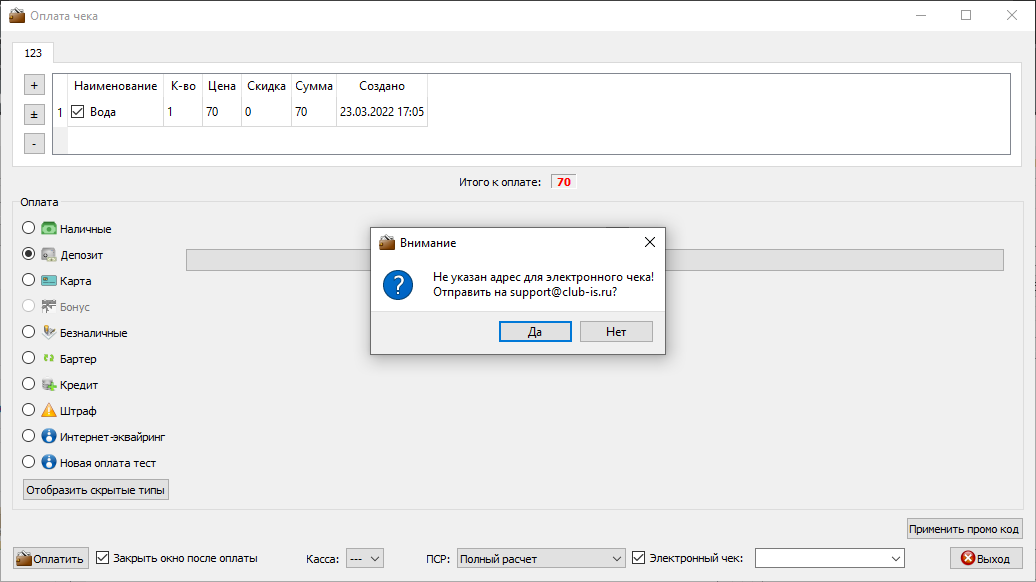Click the card icon beside Карта
Image resolution: width=1036 pixels, height=582 pixels.
point(48,281)
